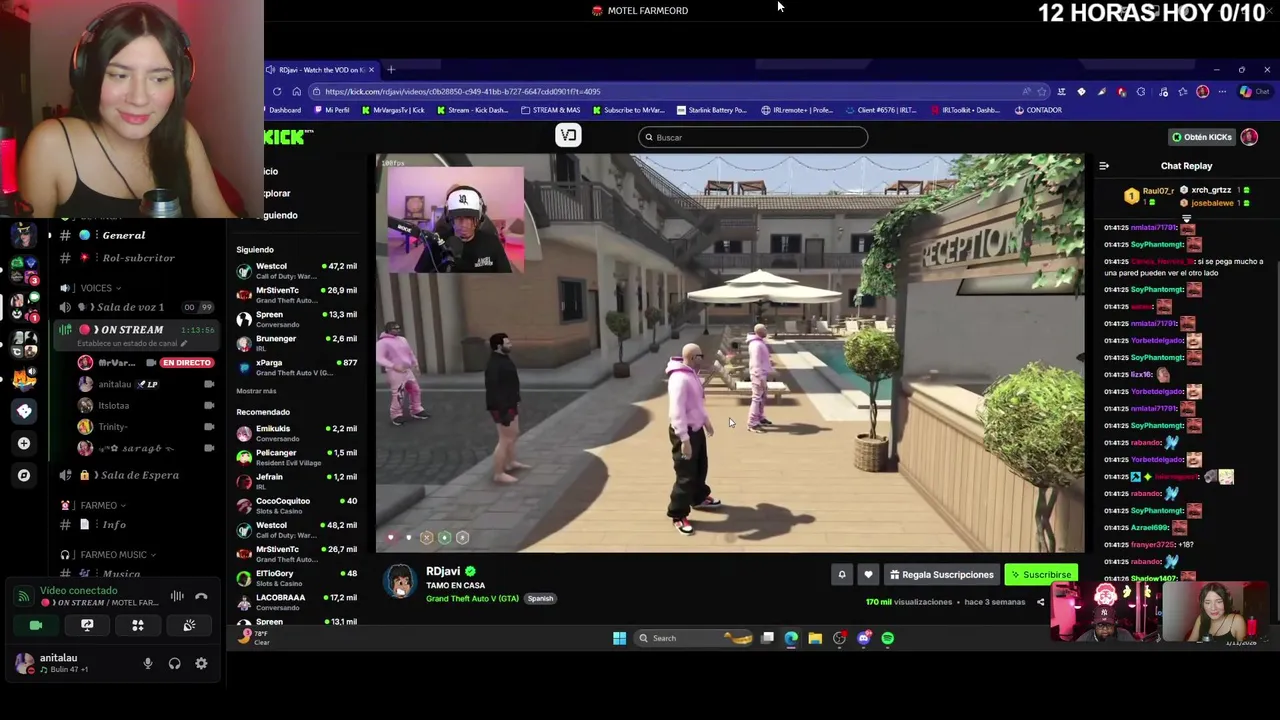Collapse the FARMEO MUSIC category

[108, 555]
